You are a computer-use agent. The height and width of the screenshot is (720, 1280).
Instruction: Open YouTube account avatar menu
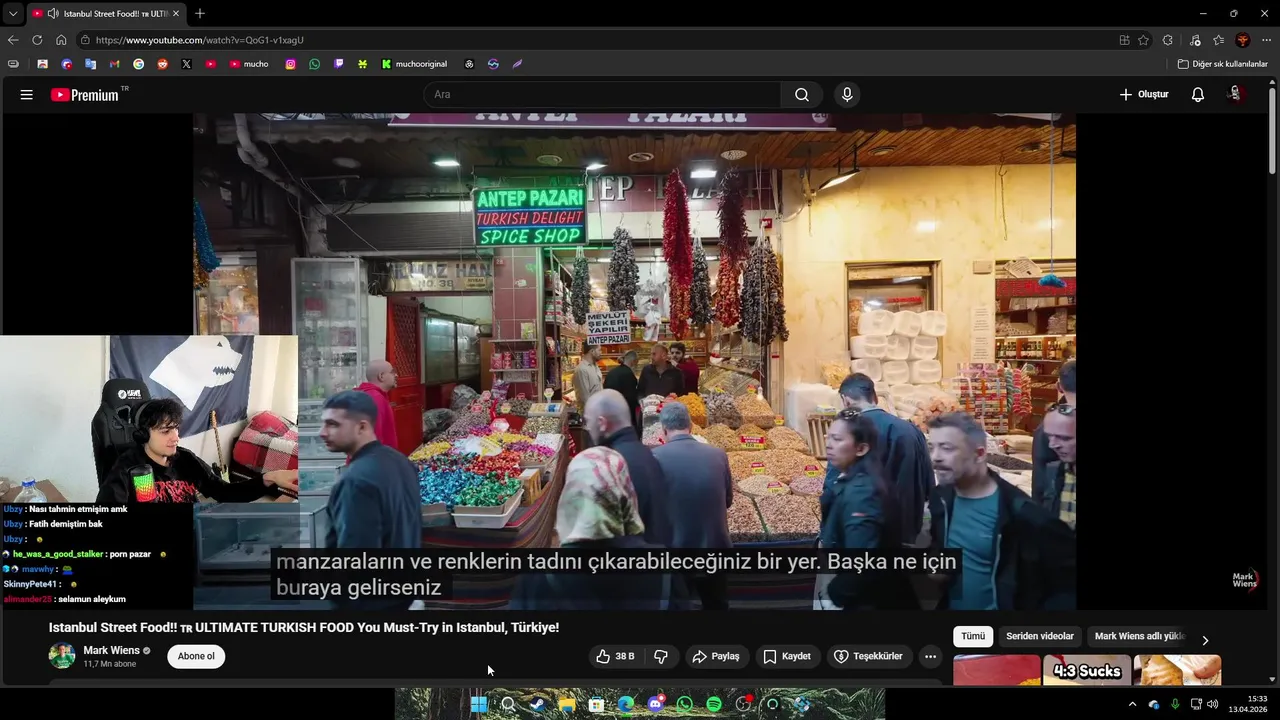tap(1235, 95)
